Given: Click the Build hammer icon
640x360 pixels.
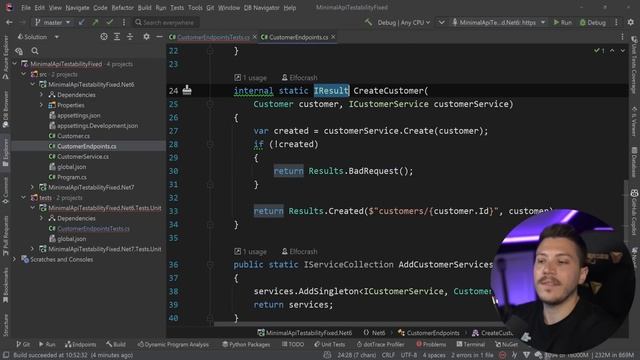Looking at the screenshot, I should (x=369, y=22).
